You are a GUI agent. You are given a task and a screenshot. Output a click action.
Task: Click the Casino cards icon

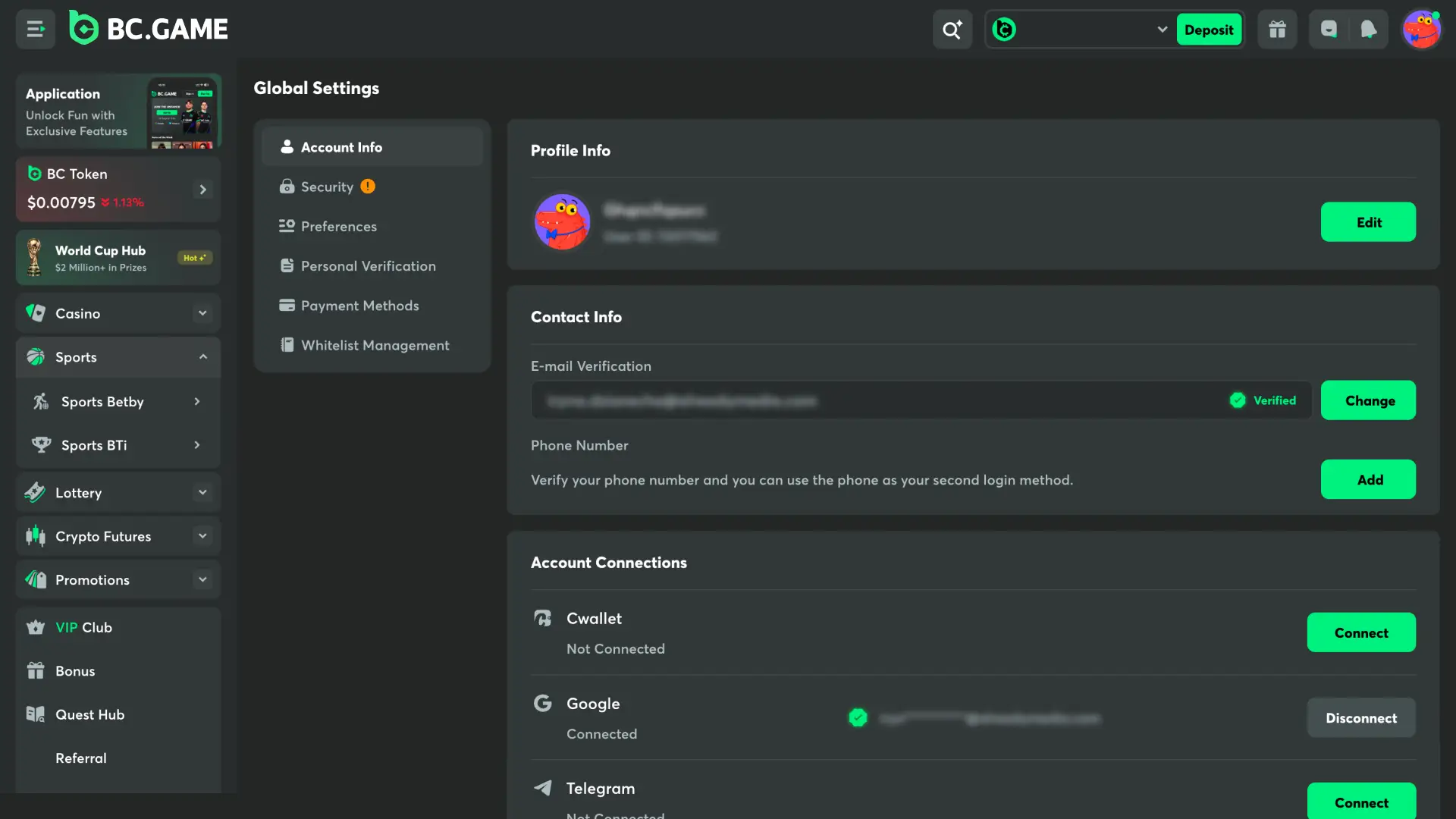36,313
